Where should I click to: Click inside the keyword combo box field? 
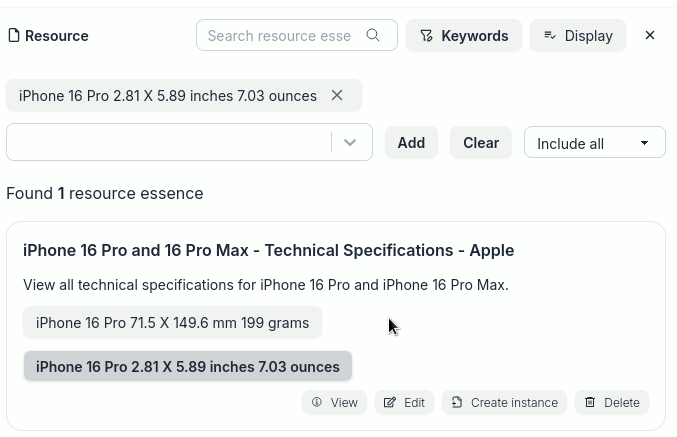click(169, 142)
